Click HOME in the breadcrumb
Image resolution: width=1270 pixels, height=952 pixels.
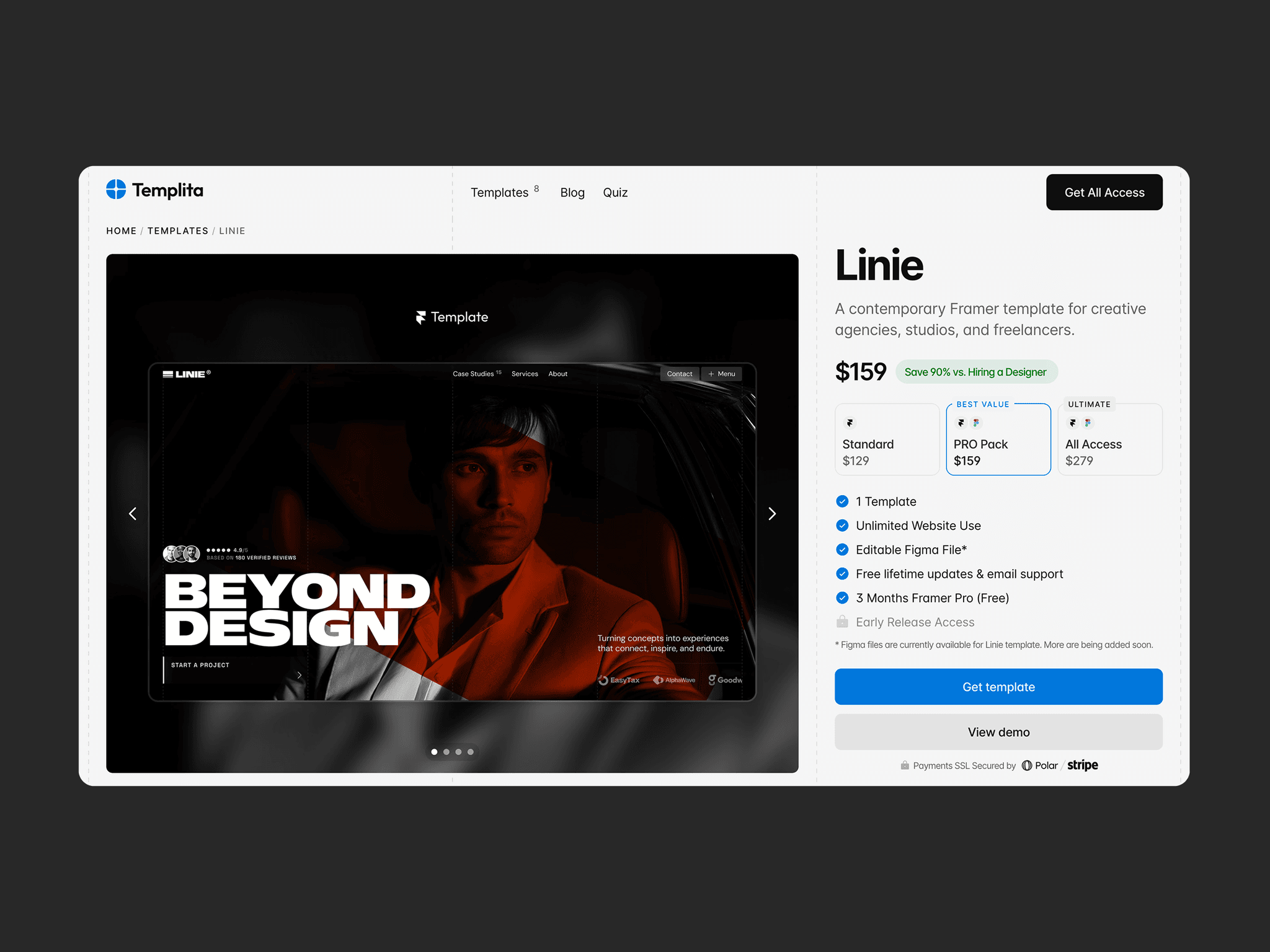click(122, 231)
